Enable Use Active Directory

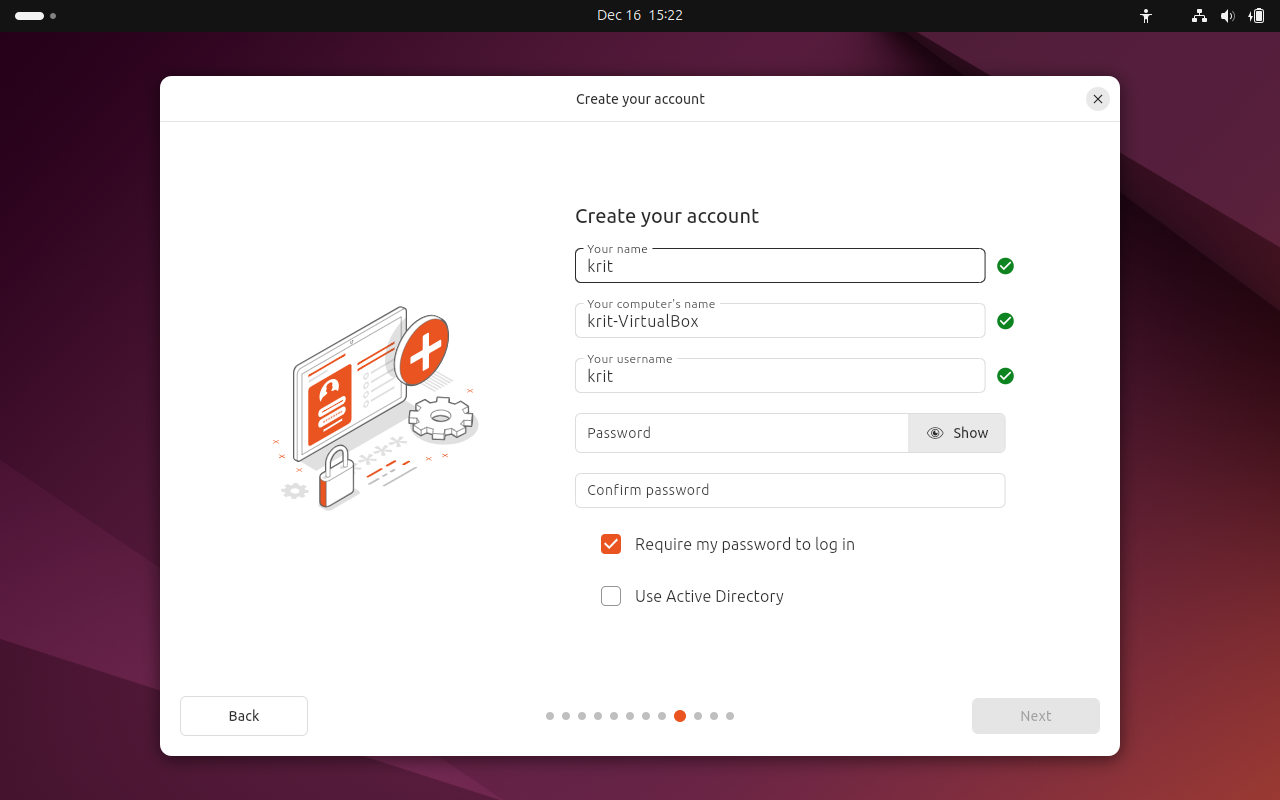tap(611, 596)
